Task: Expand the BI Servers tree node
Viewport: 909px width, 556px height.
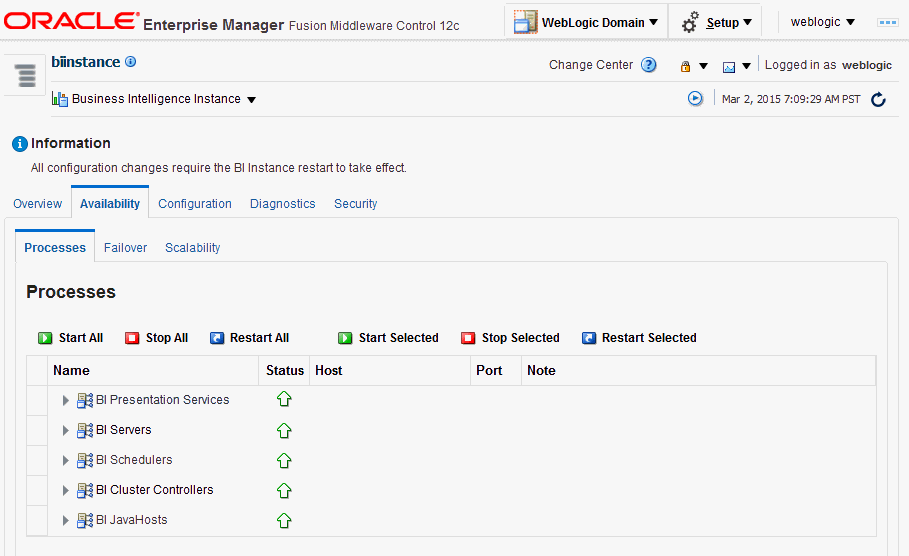Action: point(66,430)
